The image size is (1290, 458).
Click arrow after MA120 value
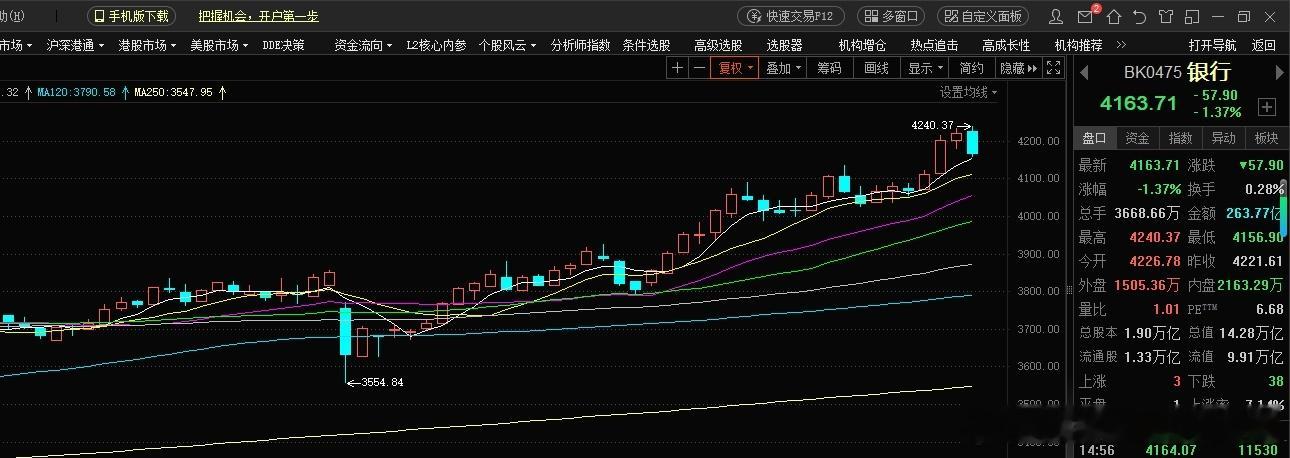[124, 92]
